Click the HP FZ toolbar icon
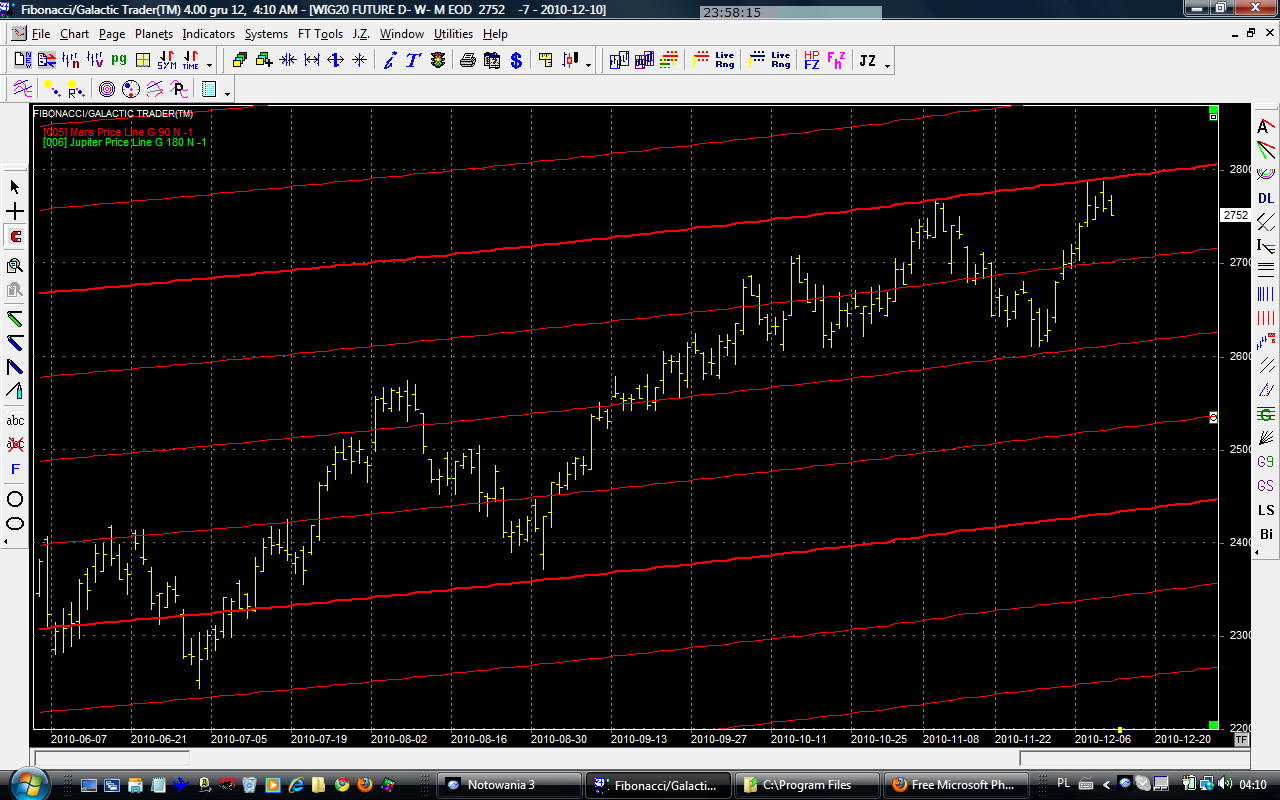Image resolution: width=1280 pixels, height=800 pixels. coord(811,60)
